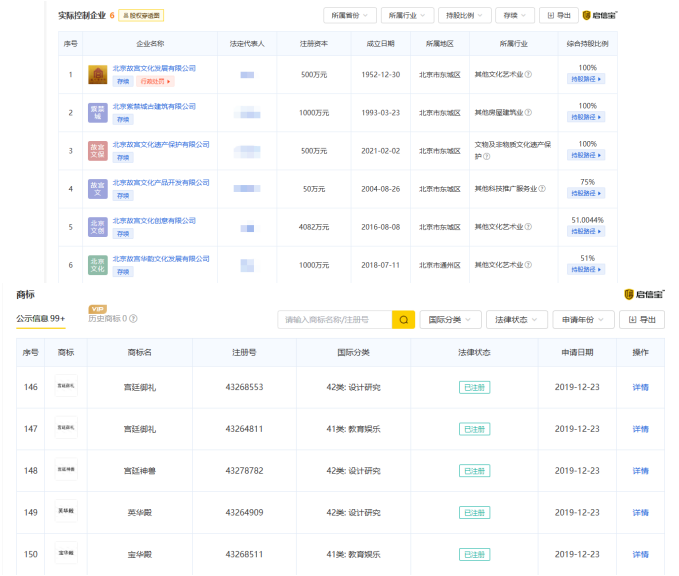Open 北京故宫文化创意有限公司 company link
The height and width of the screenshot is (576, 679).
pyautogui.click(x=154, y=221)
